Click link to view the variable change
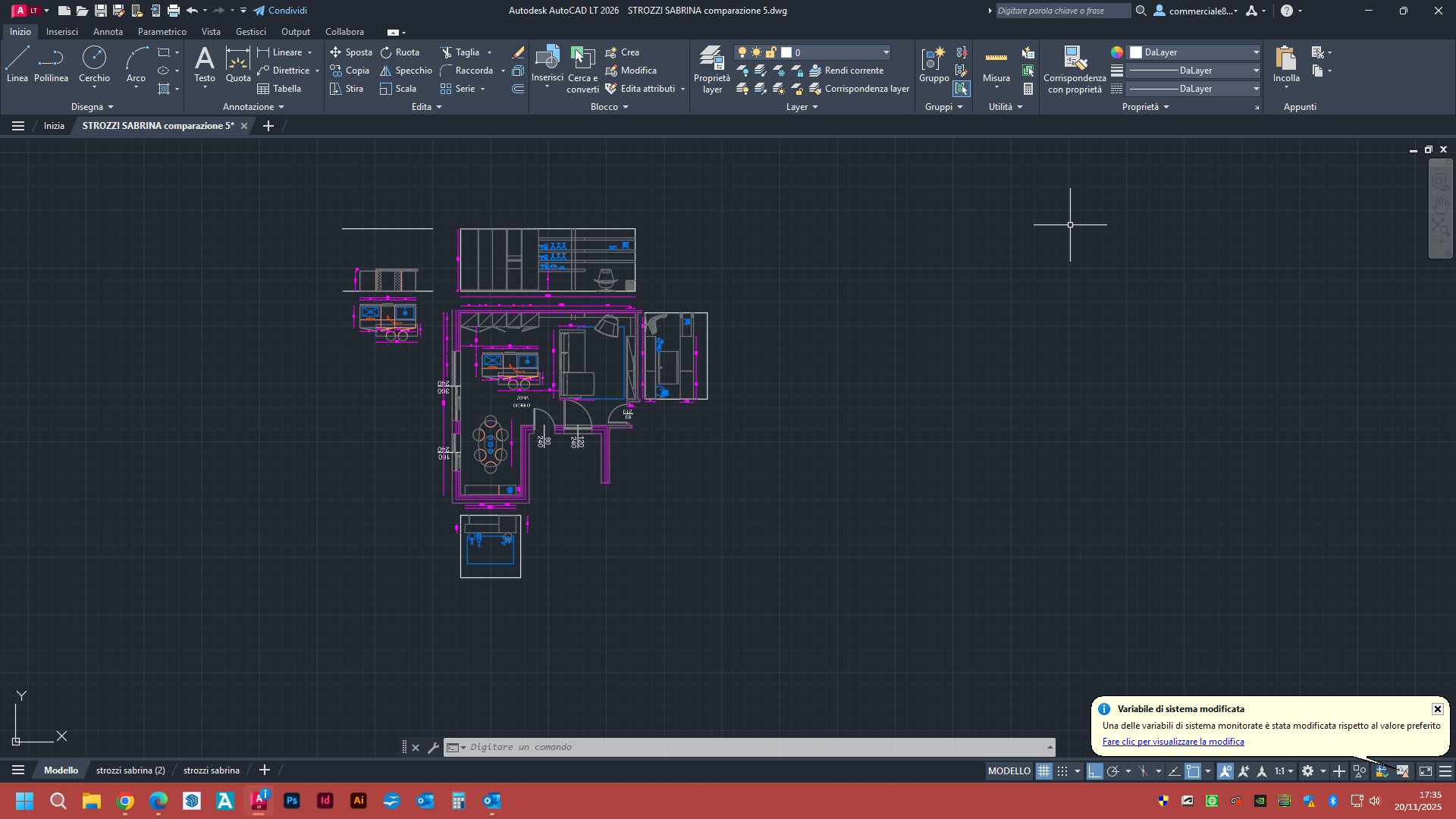1456x819 pixels. (1172, 742)
